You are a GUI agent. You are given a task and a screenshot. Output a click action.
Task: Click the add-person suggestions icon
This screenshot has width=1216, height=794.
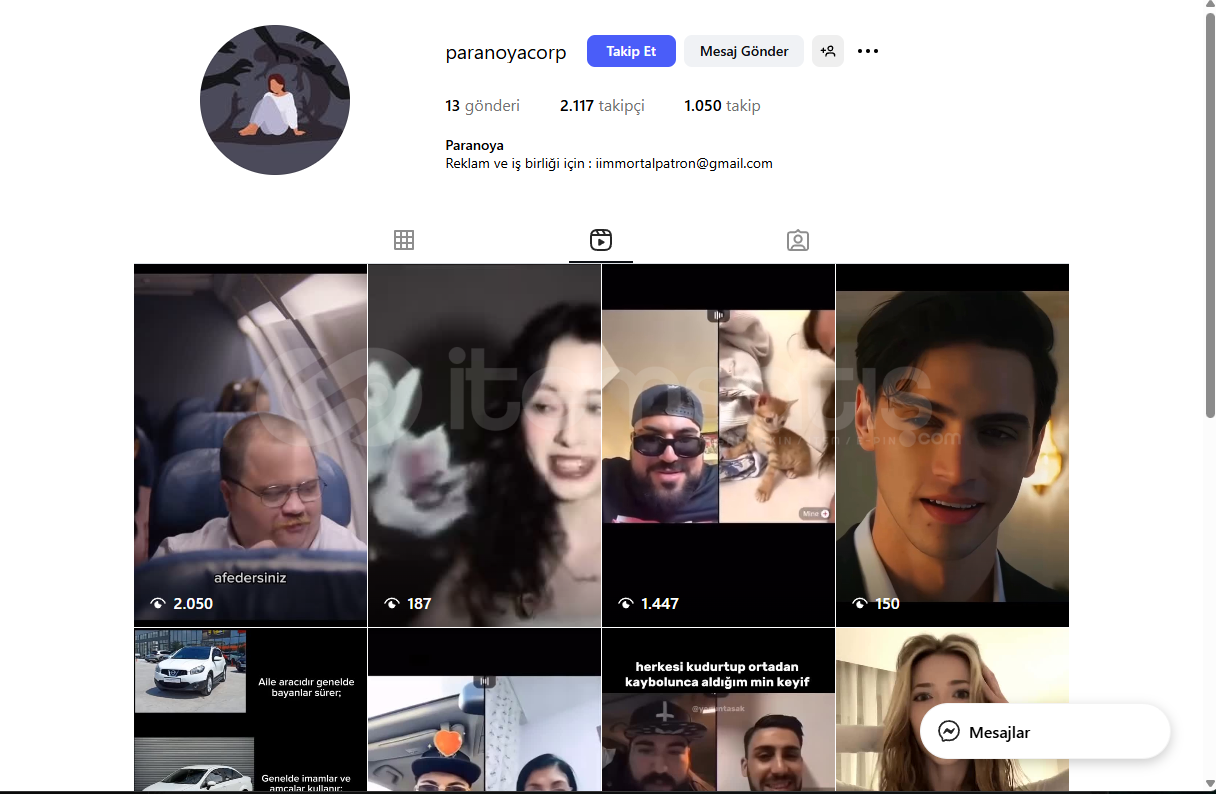click(828, 51)
